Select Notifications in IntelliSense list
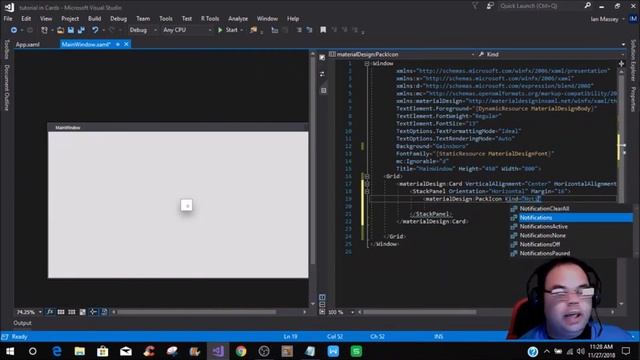The image size is (640, 360). pos(571,218)
